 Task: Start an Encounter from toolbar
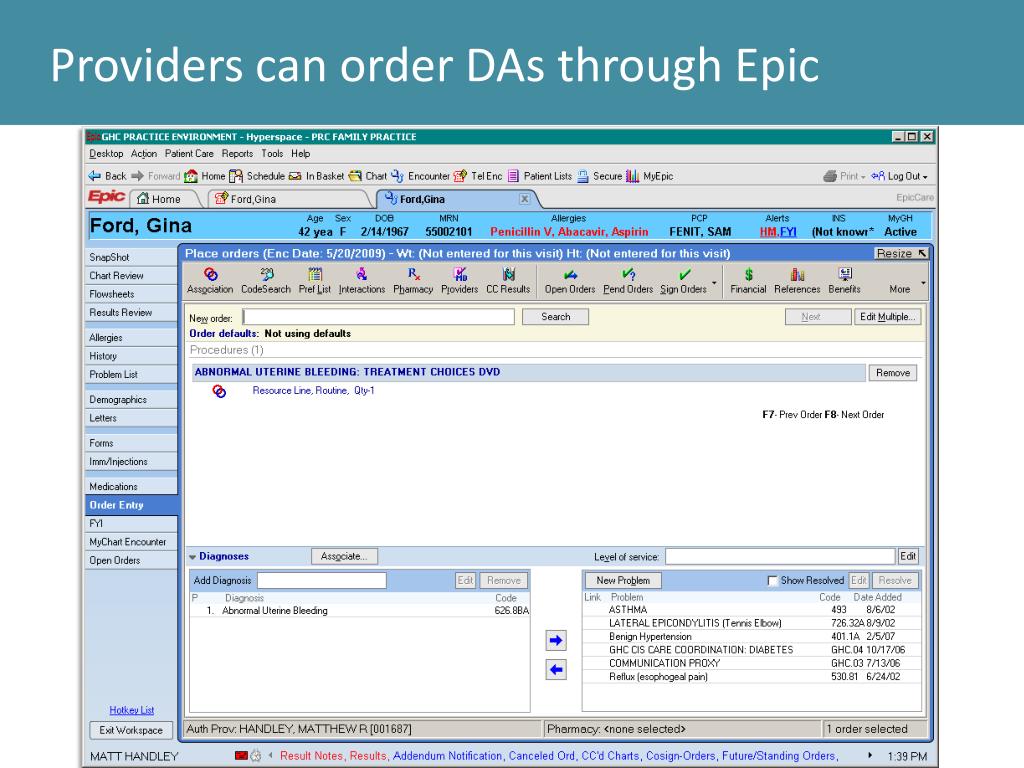pyautogui.click(x=420, y=176)
